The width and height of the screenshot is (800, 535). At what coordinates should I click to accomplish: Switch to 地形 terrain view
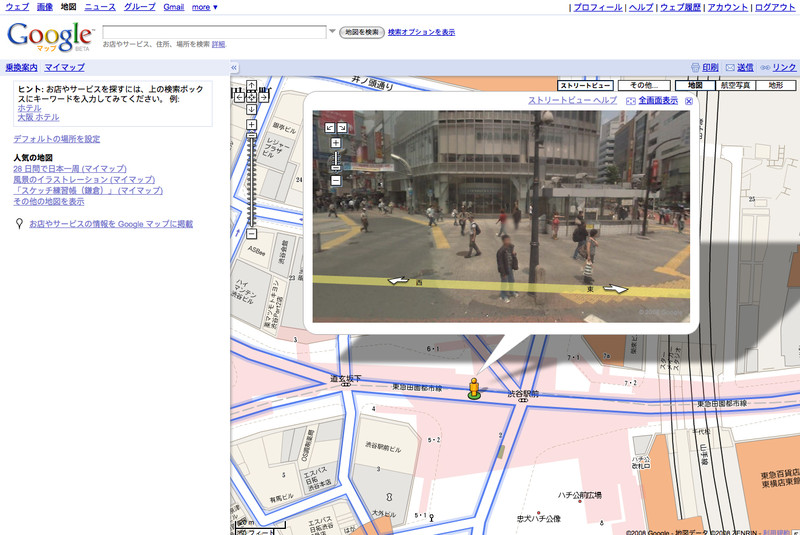pyautogui.click(x=776, y=85)
